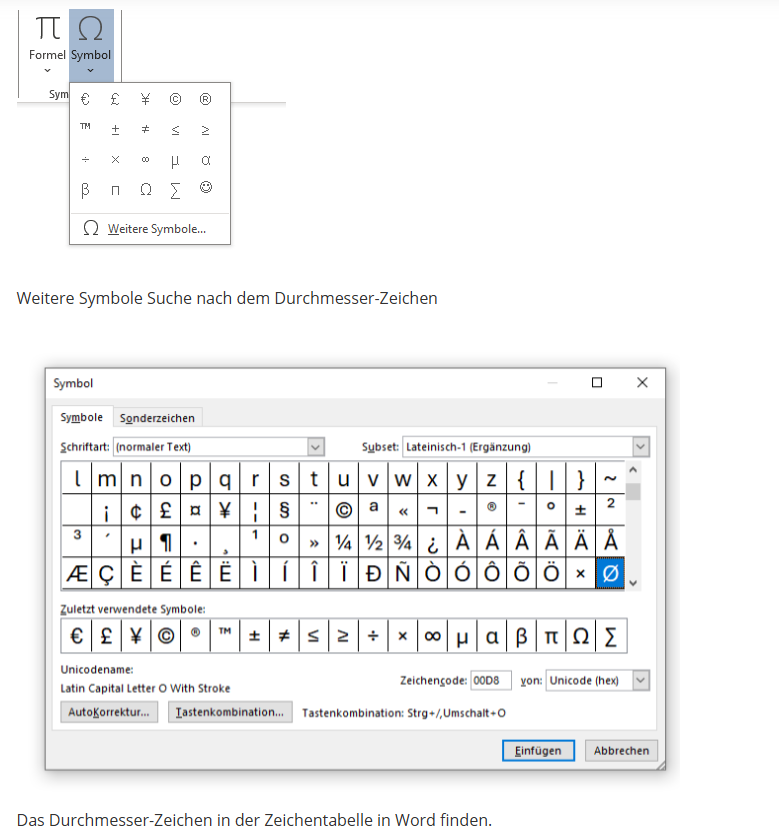Viewport: 779px width, 835px height.
Task: Click the Abbrechen button
Action: click(x=621, y=750)
